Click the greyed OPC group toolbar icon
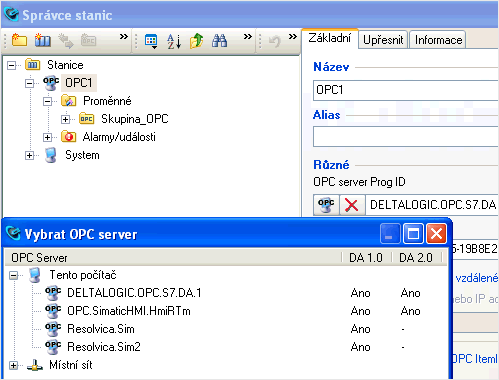Viewport: 499px width, 380px height. (88, 41)
